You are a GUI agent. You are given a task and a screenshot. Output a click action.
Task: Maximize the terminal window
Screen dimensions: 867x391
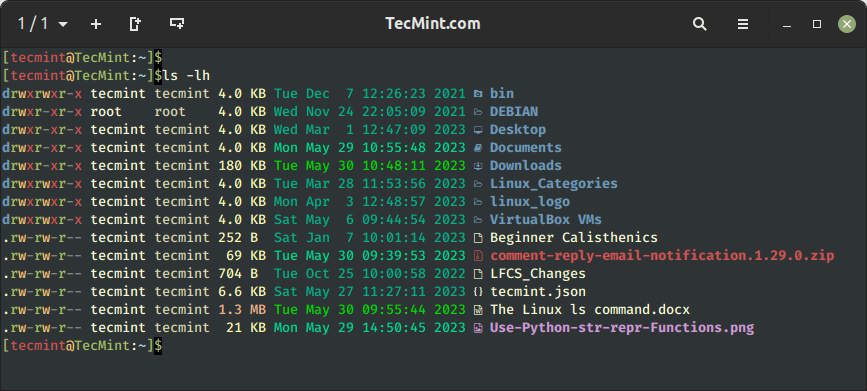click(x=817, y=24)
